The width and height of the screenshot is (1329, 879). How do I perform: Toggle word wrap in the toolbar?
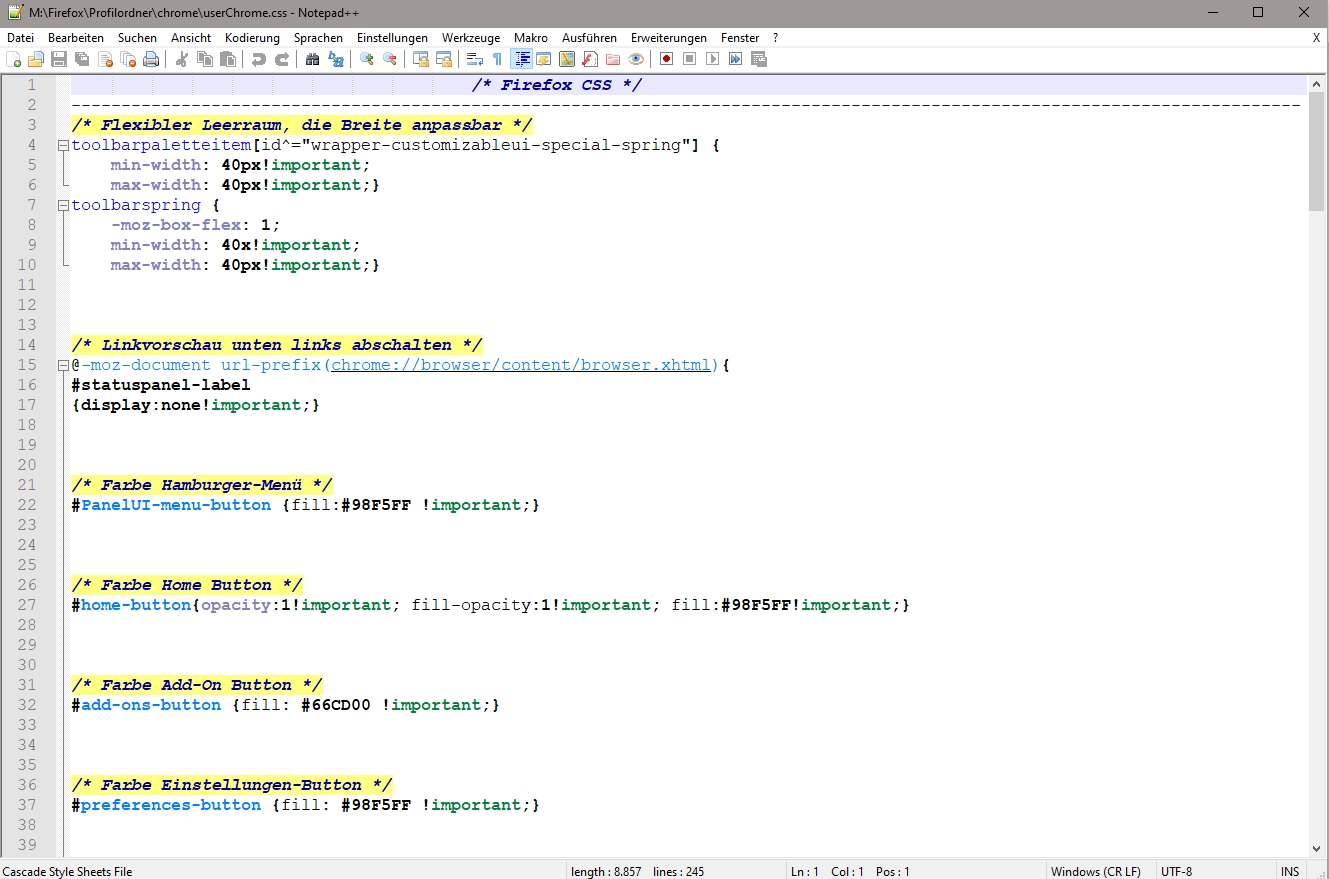[x=475, y=59]
